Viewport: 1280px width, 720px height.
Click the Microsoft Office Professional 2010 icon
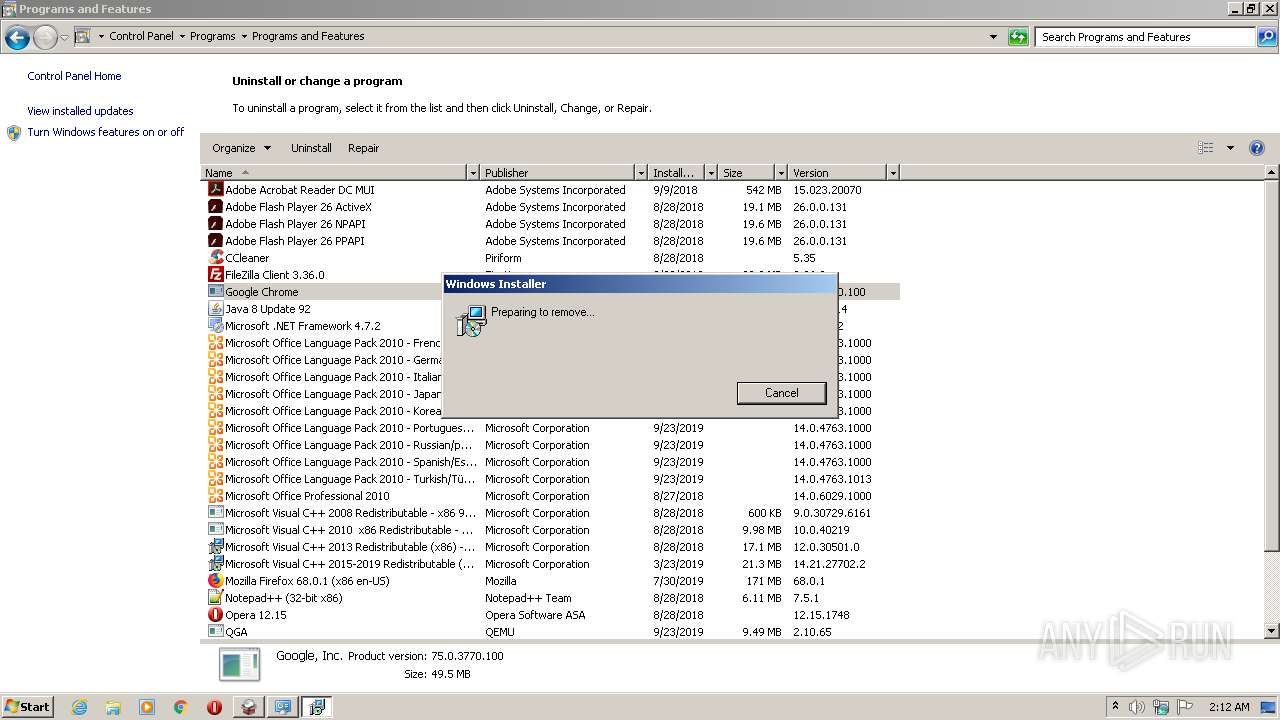click(215, 496)
